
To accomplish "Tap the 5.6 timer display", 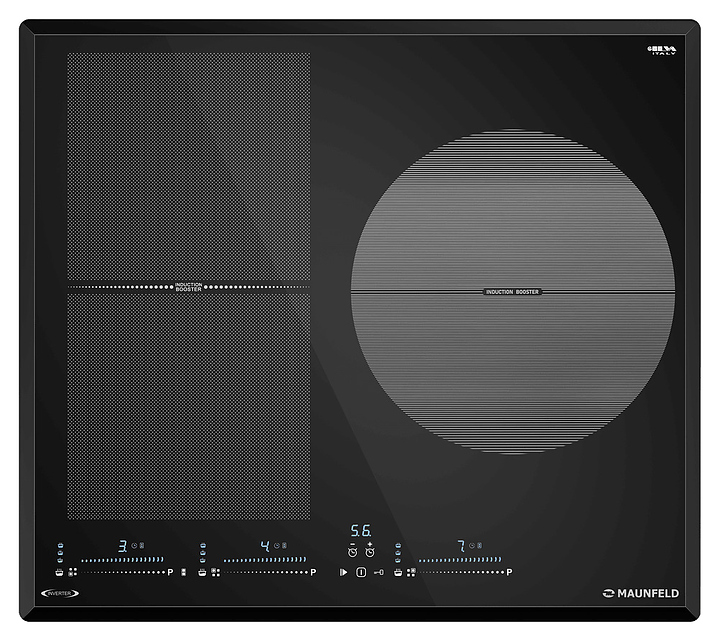I will coord(360,532).
